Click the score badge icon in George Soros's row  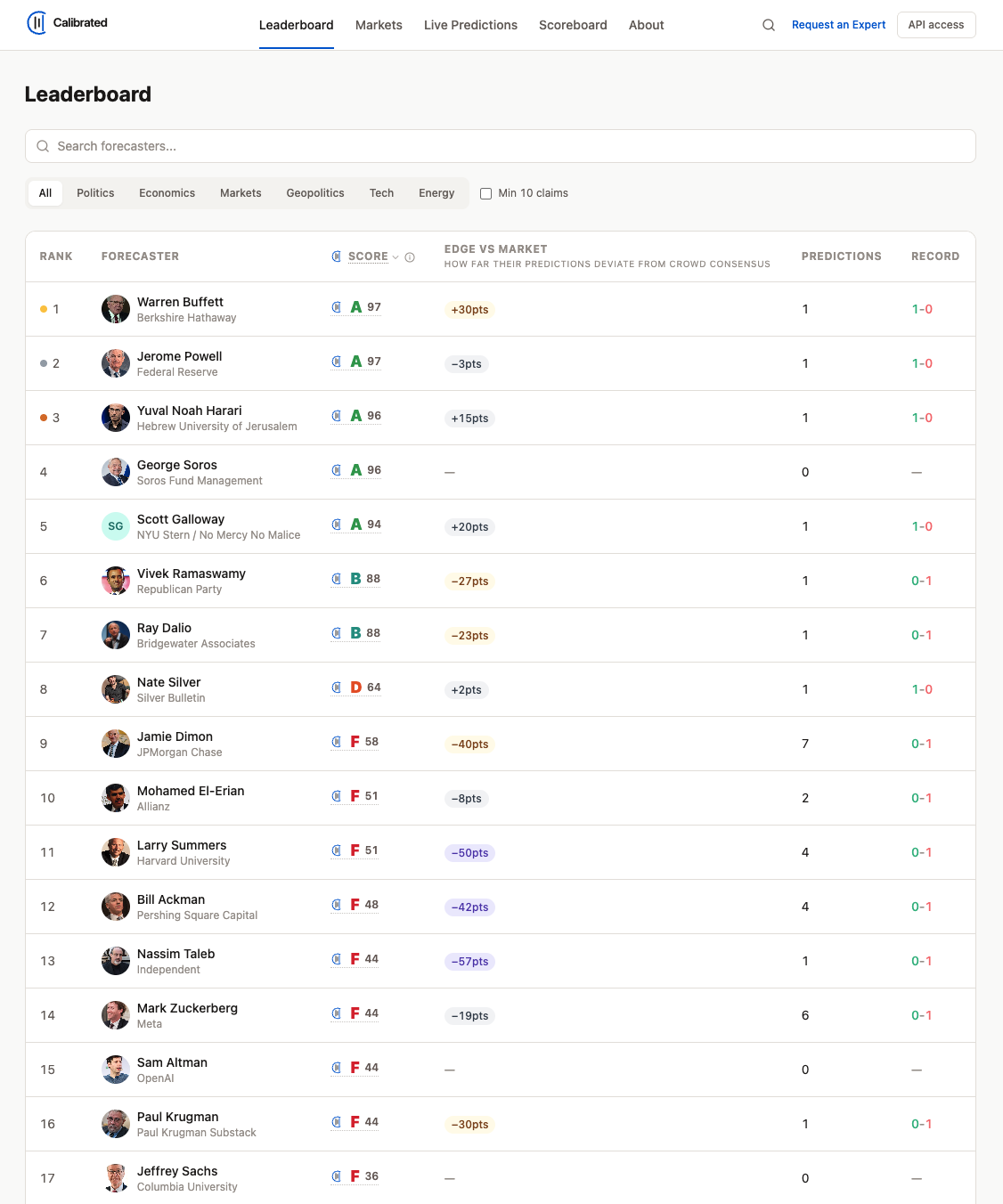pyautogui.click(x=337, y=470)
